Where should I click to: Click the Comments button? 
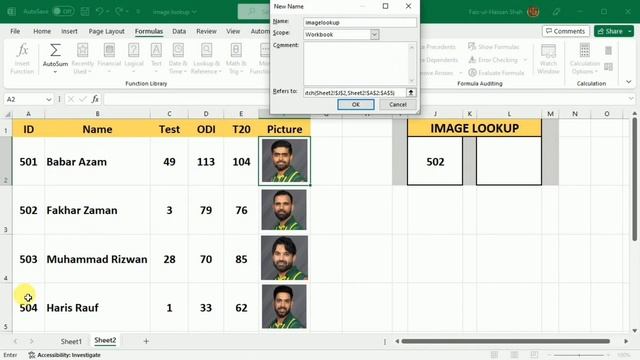(x=565, y=31)
